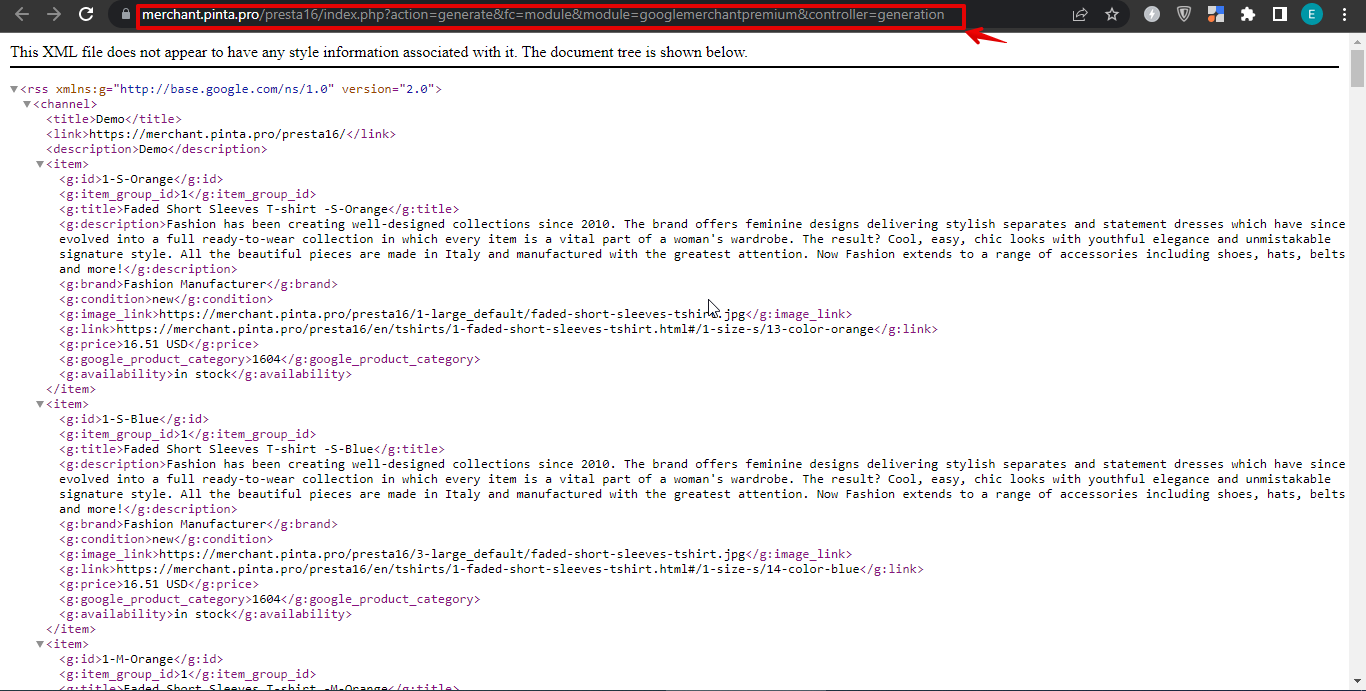Click the image_link with 1-large_default
The height and width of the screenshot is (691, 1366).
[452, 314]
